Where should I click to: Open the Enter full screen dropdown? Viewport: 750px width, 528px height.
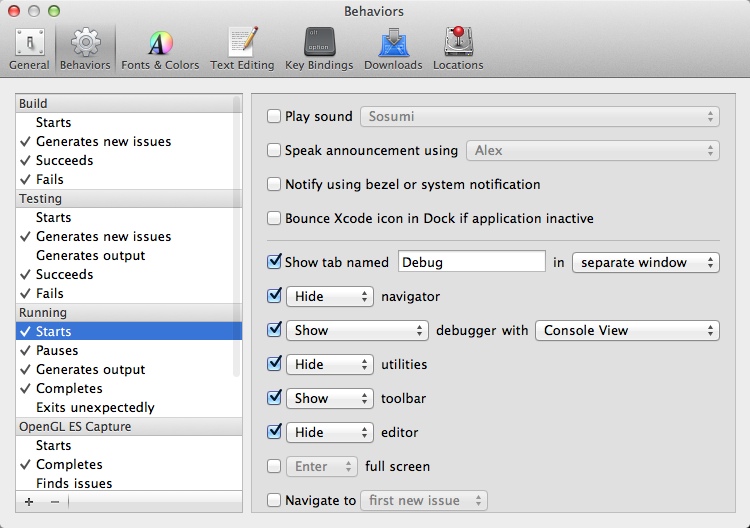tap(322, 466)
